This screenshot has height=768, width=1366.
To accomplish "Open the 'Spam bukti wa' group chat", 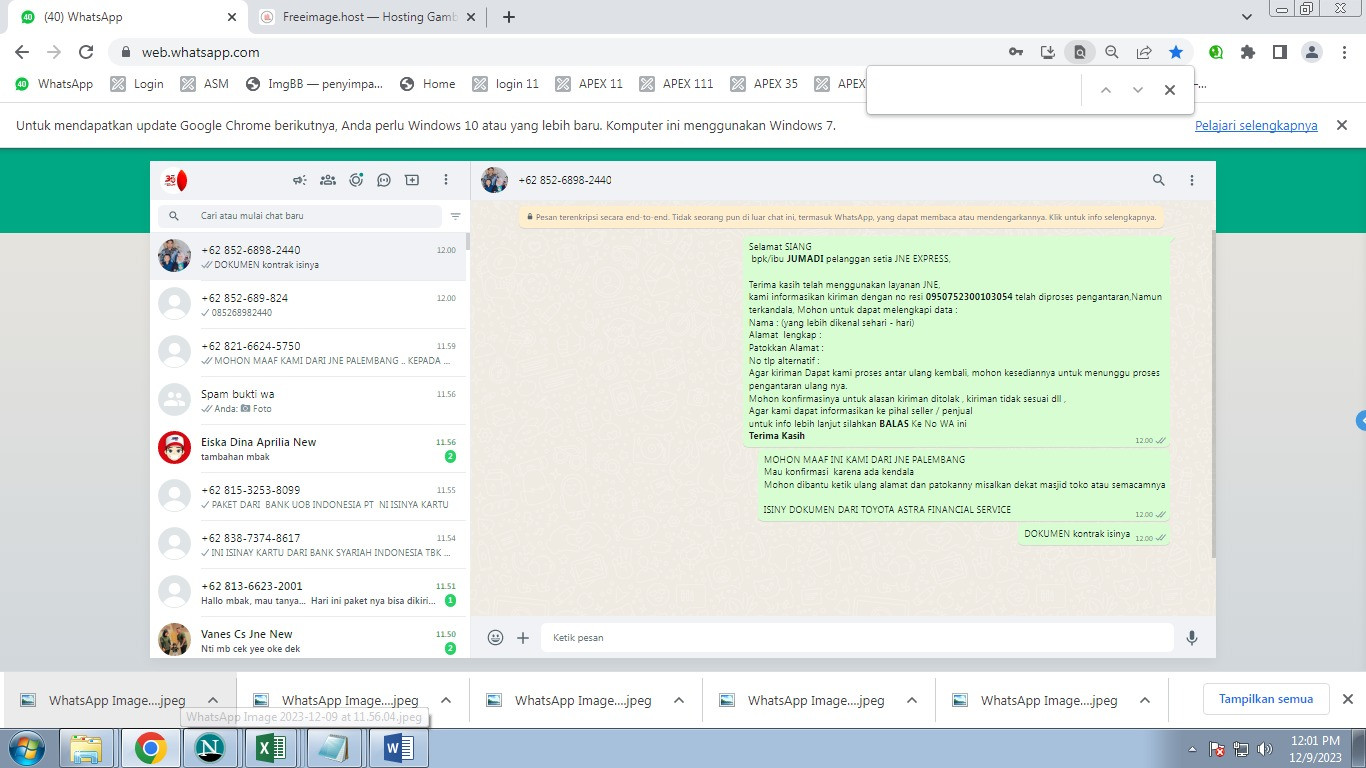I will [308, 401].
